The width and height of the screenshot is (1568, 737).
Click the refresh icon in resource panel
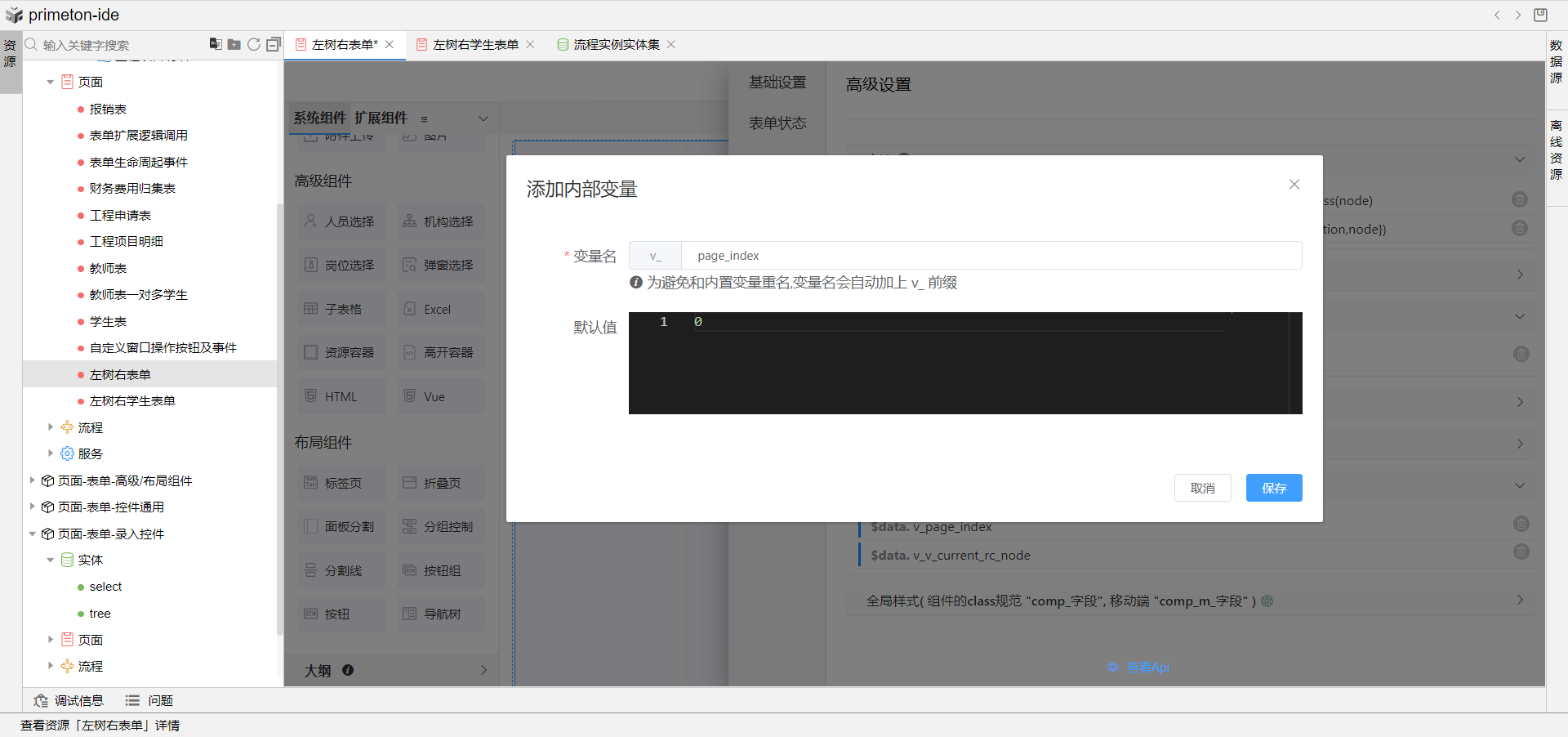click(x=254, y=44)
